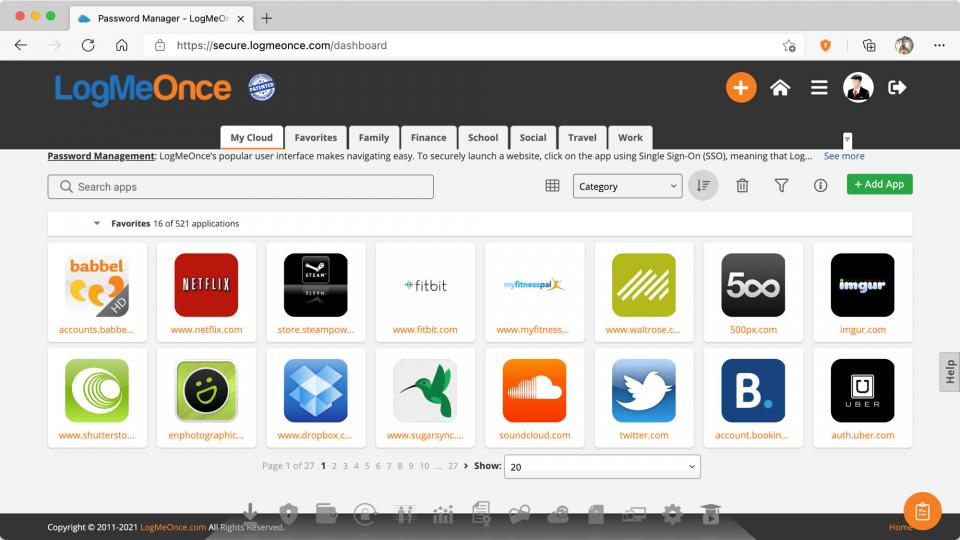
Task: Go to home via the house icon
Action: tap(780, 88)
